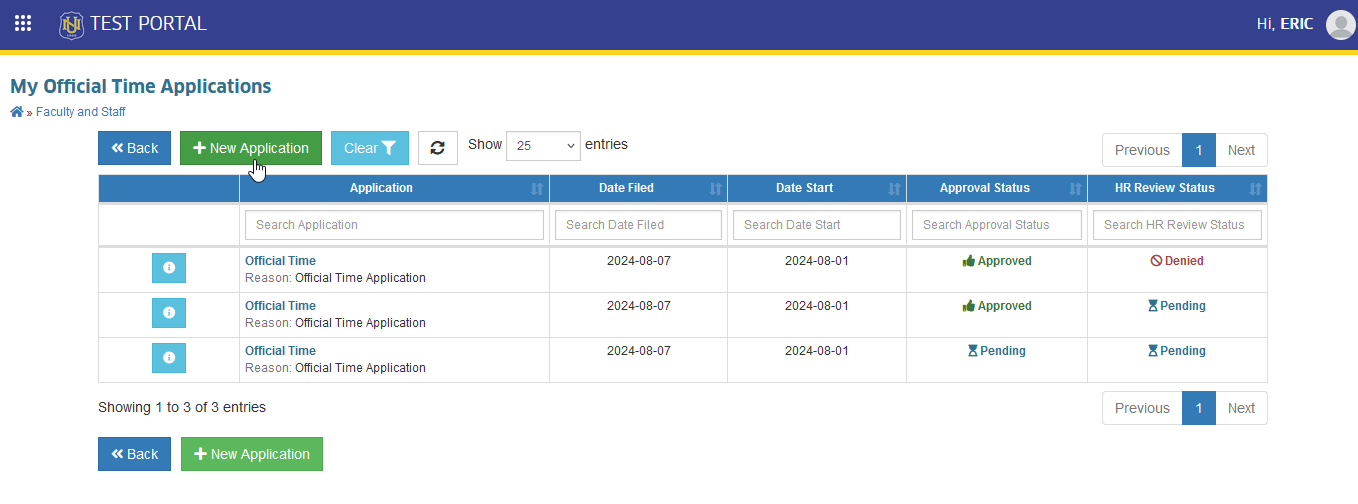Viewport: 1358px width, 504px height.
Task: Click the top New Application button
Action: (x=251, y=148)
